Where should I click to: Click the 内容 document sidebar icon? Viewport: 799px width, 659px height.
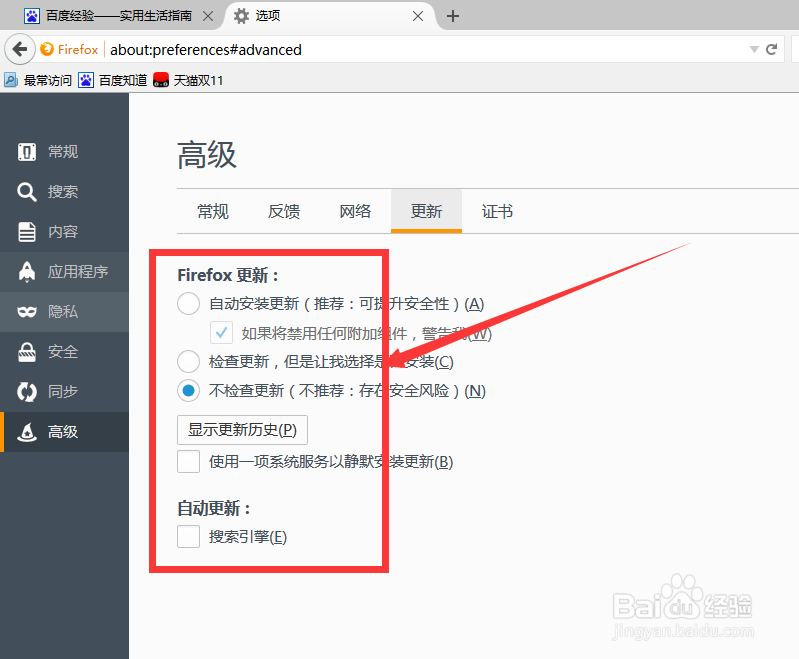click(27, 231)
